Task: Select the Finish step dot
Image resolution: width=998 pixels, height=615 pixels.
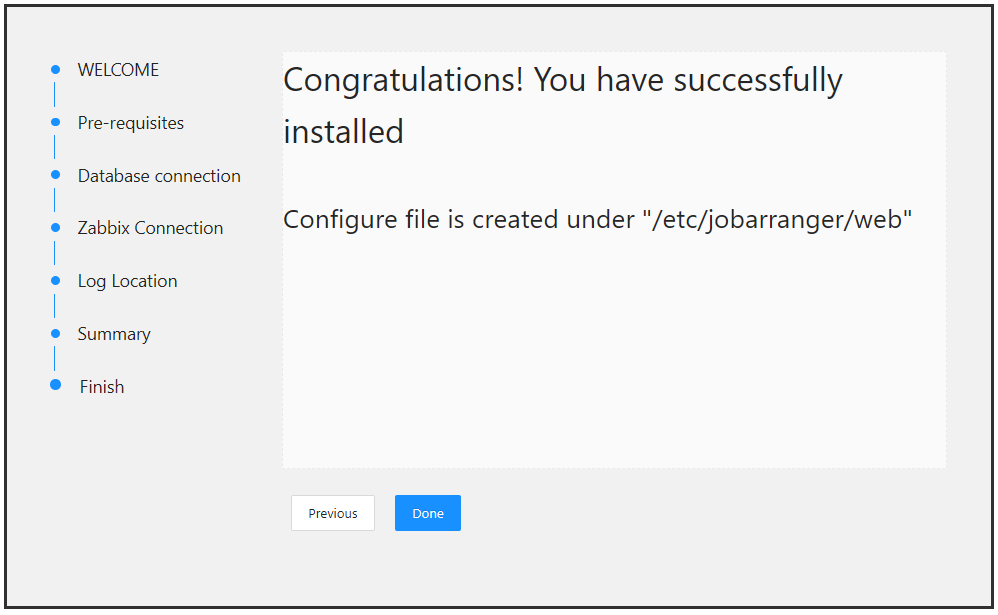Action: [x=55, y=385]
